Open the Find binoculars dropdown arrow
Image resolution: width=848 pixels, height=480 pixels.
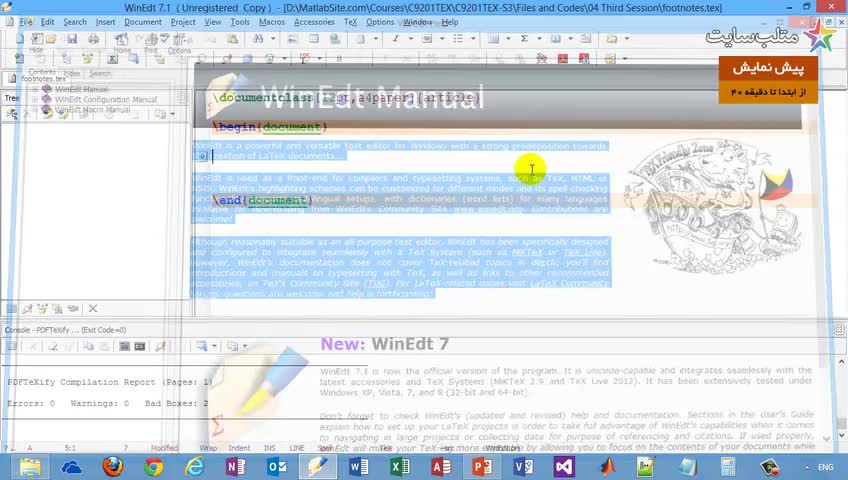273,39
